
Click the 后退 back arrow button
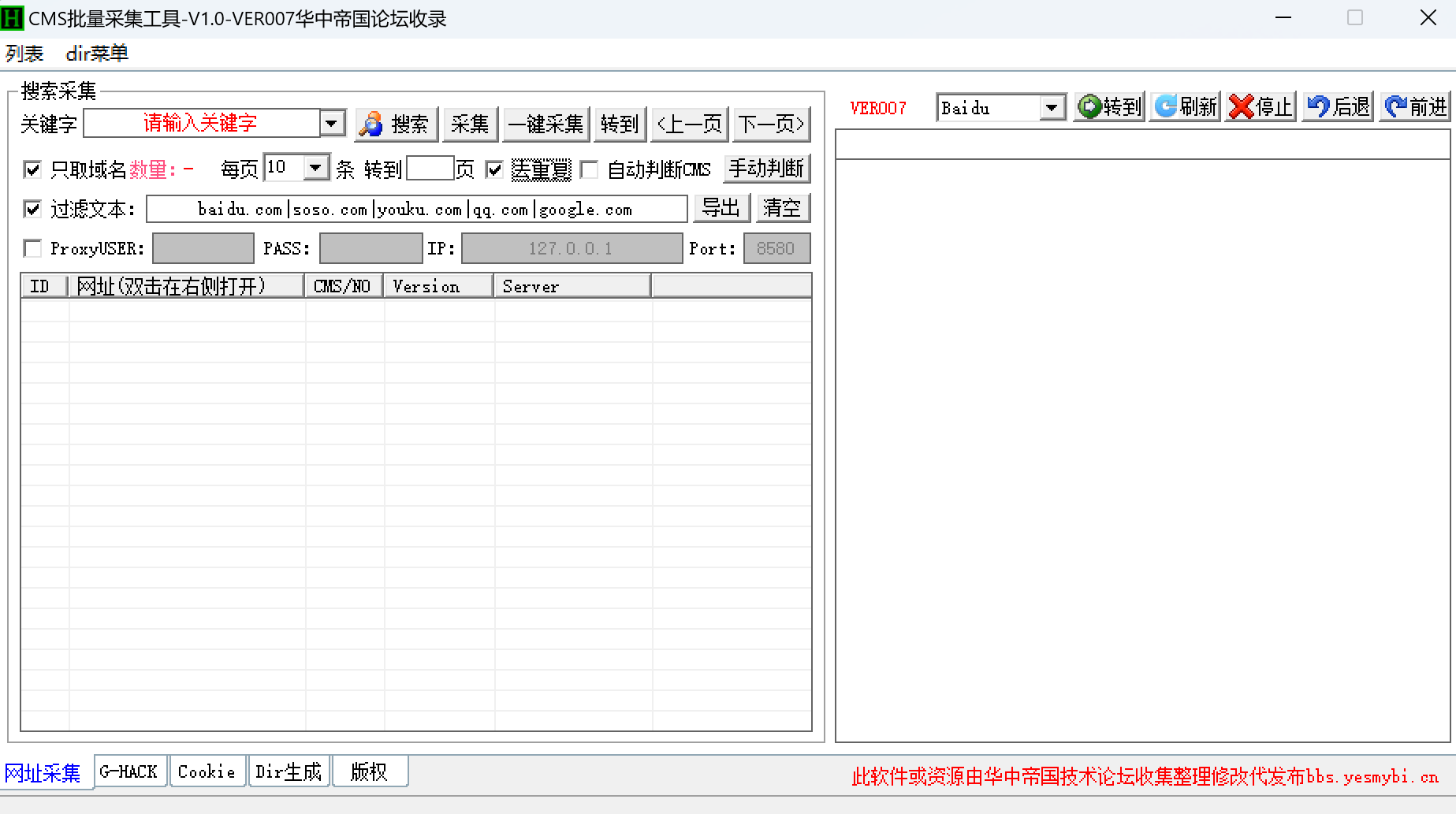click(x=1338, y=107)
